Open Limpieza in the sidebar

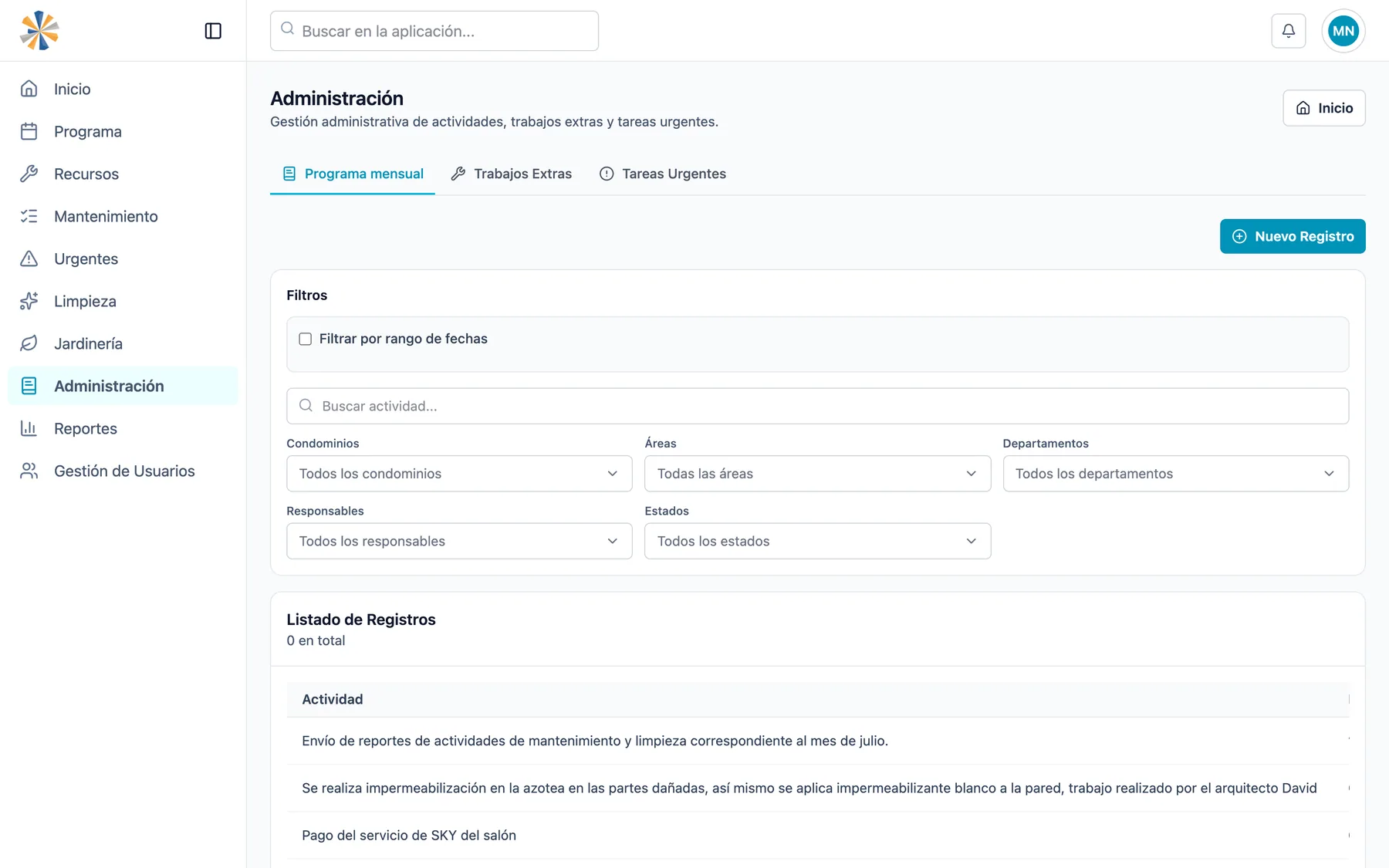(123, 301)
